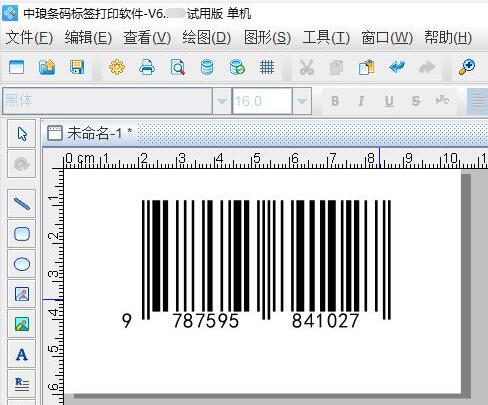Select the text A tool

click(22, 354)
